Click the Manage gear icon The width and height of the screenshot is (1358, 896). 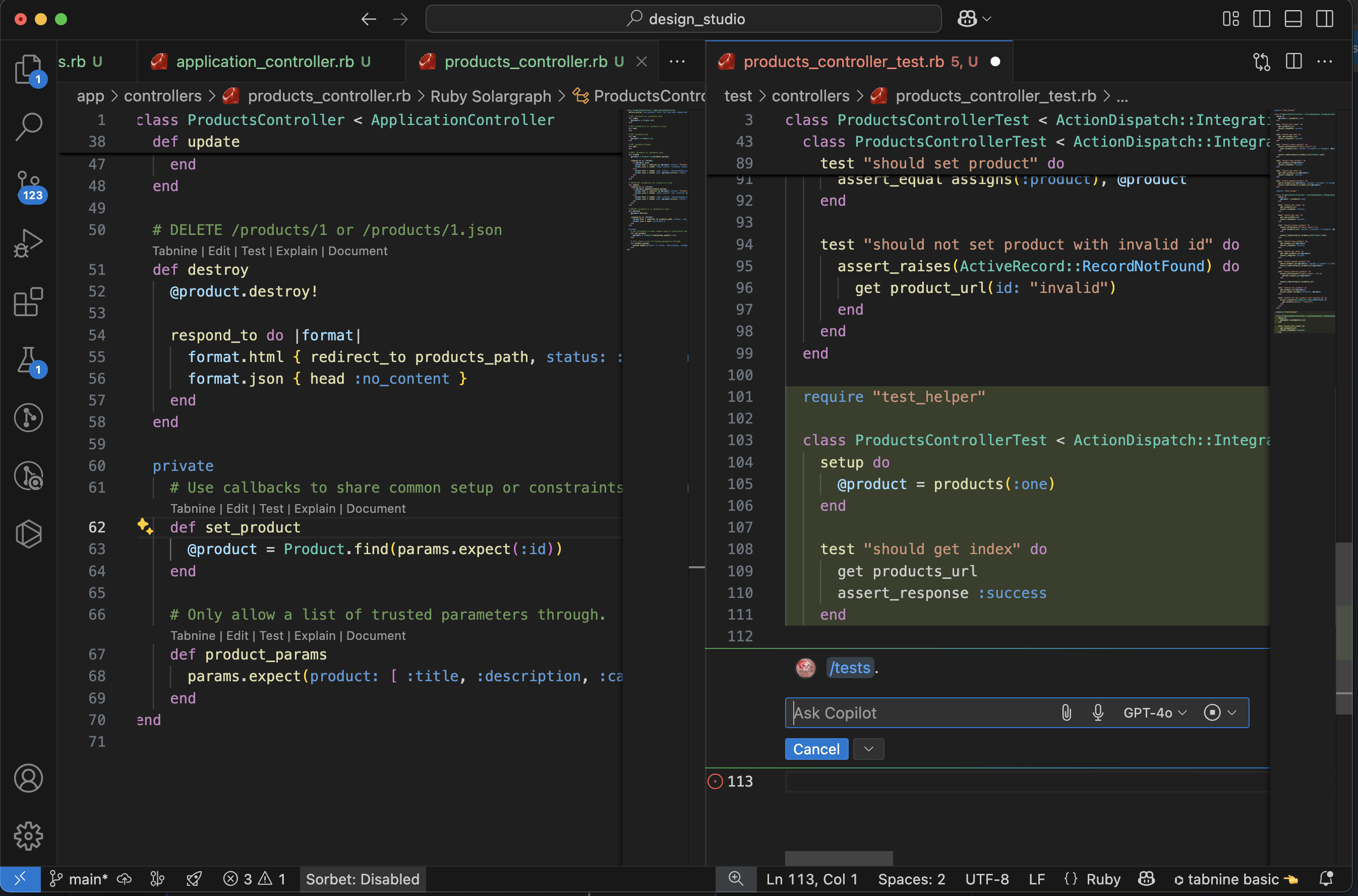29,837
